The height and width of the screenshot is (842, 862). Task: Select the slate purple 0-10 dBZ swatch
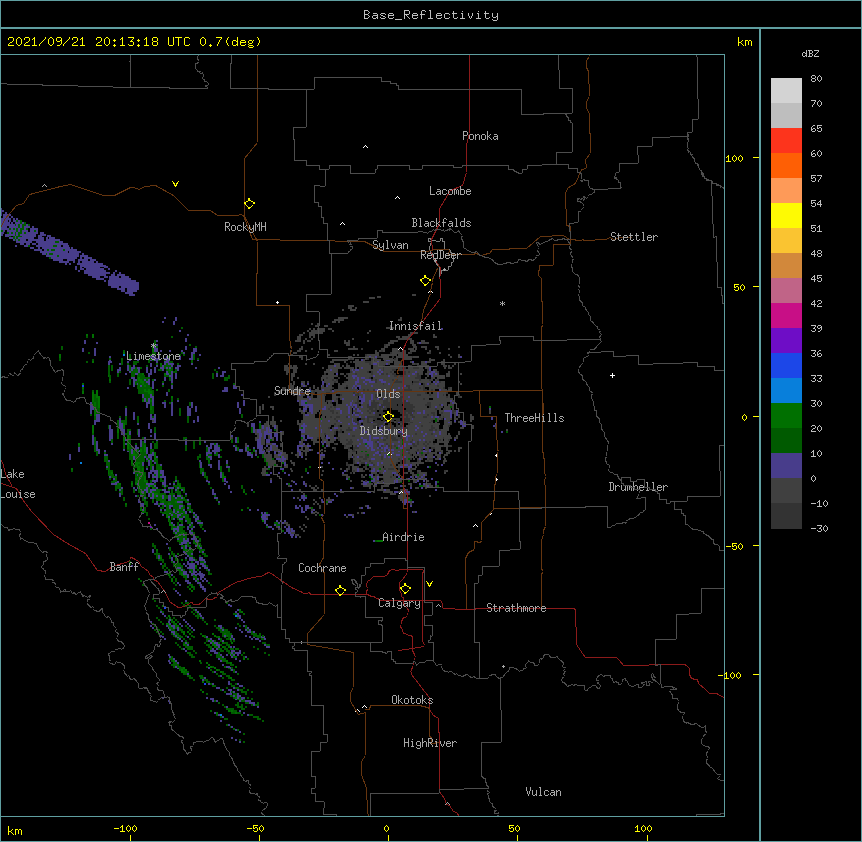786,466
